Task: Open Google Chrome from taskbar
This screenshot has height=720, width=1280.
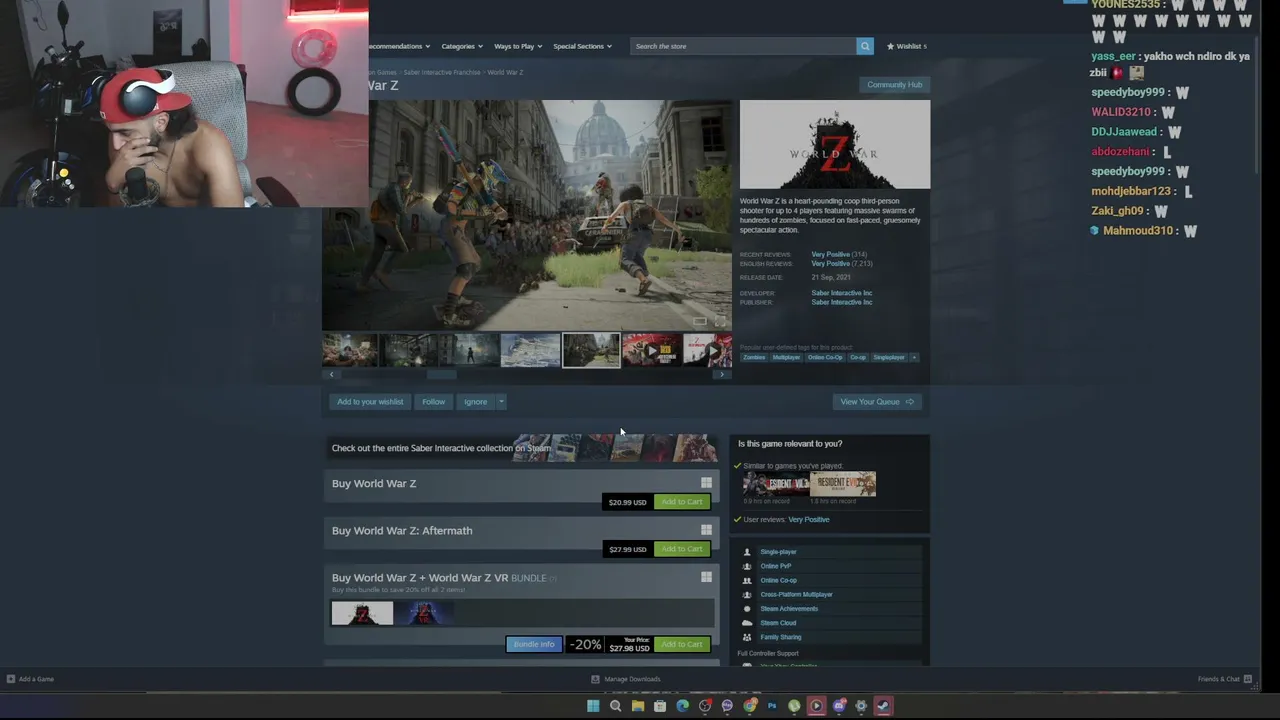Action: click(750, 706)
